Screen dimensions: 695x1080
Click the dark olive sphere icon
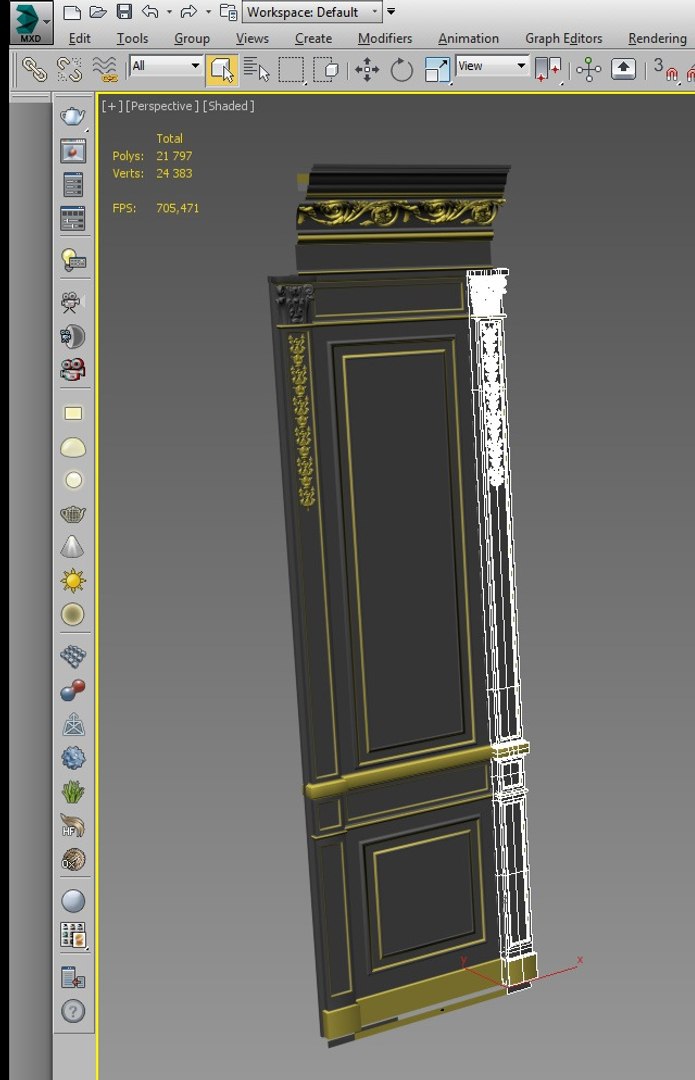pyautogui.click(x=73, y=614)
